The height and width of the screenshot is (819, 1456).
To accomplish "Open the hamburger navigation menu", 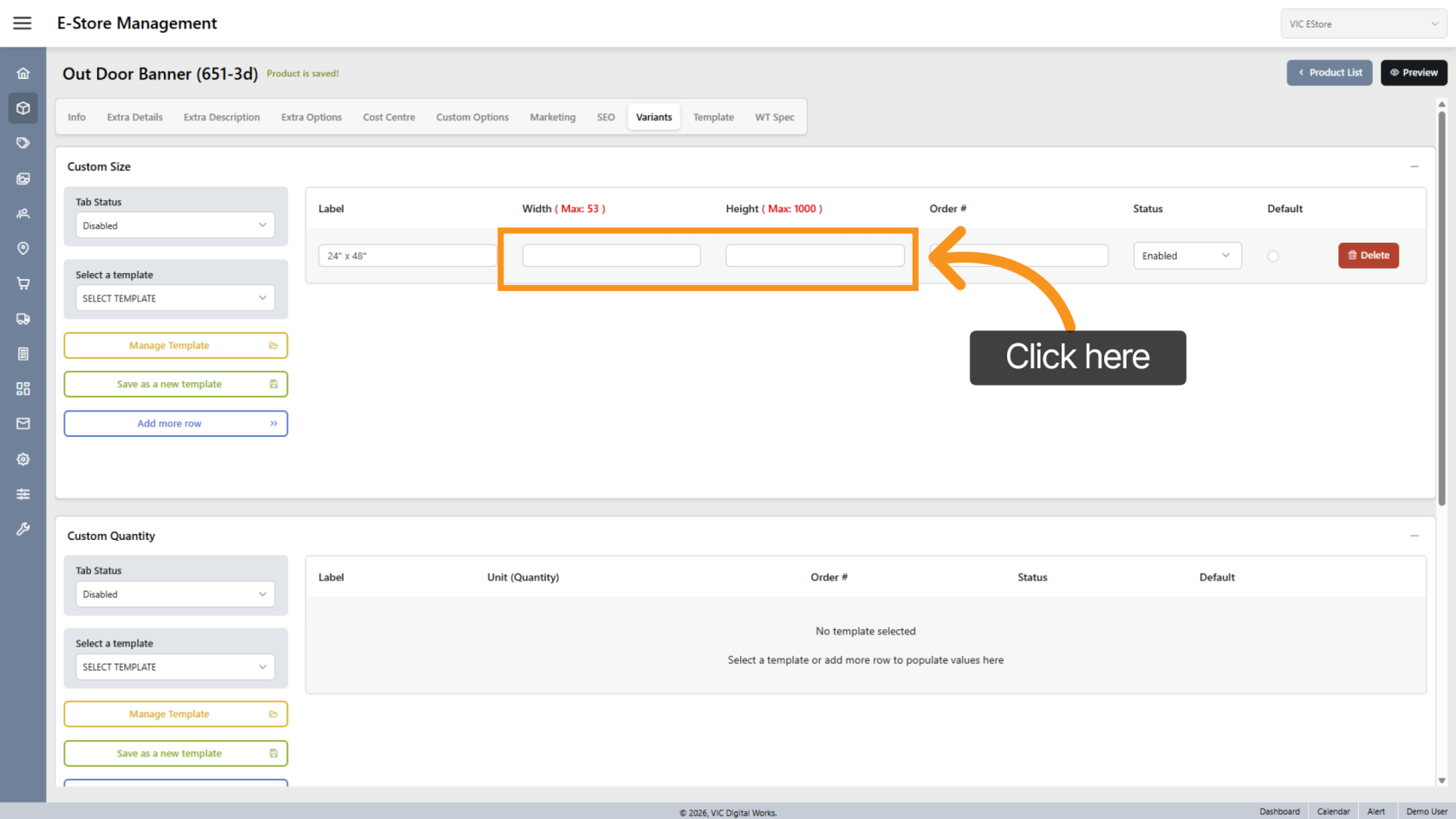I will pos(23,23).
